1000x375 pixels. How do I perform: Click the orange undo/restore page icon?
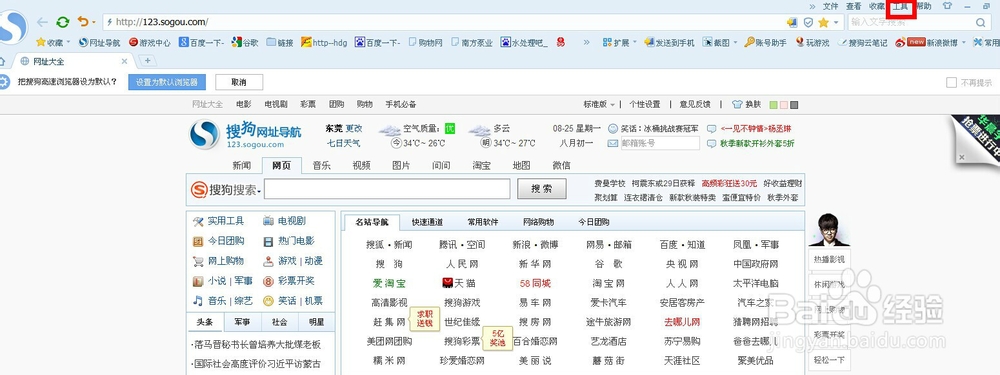(84, 22)
